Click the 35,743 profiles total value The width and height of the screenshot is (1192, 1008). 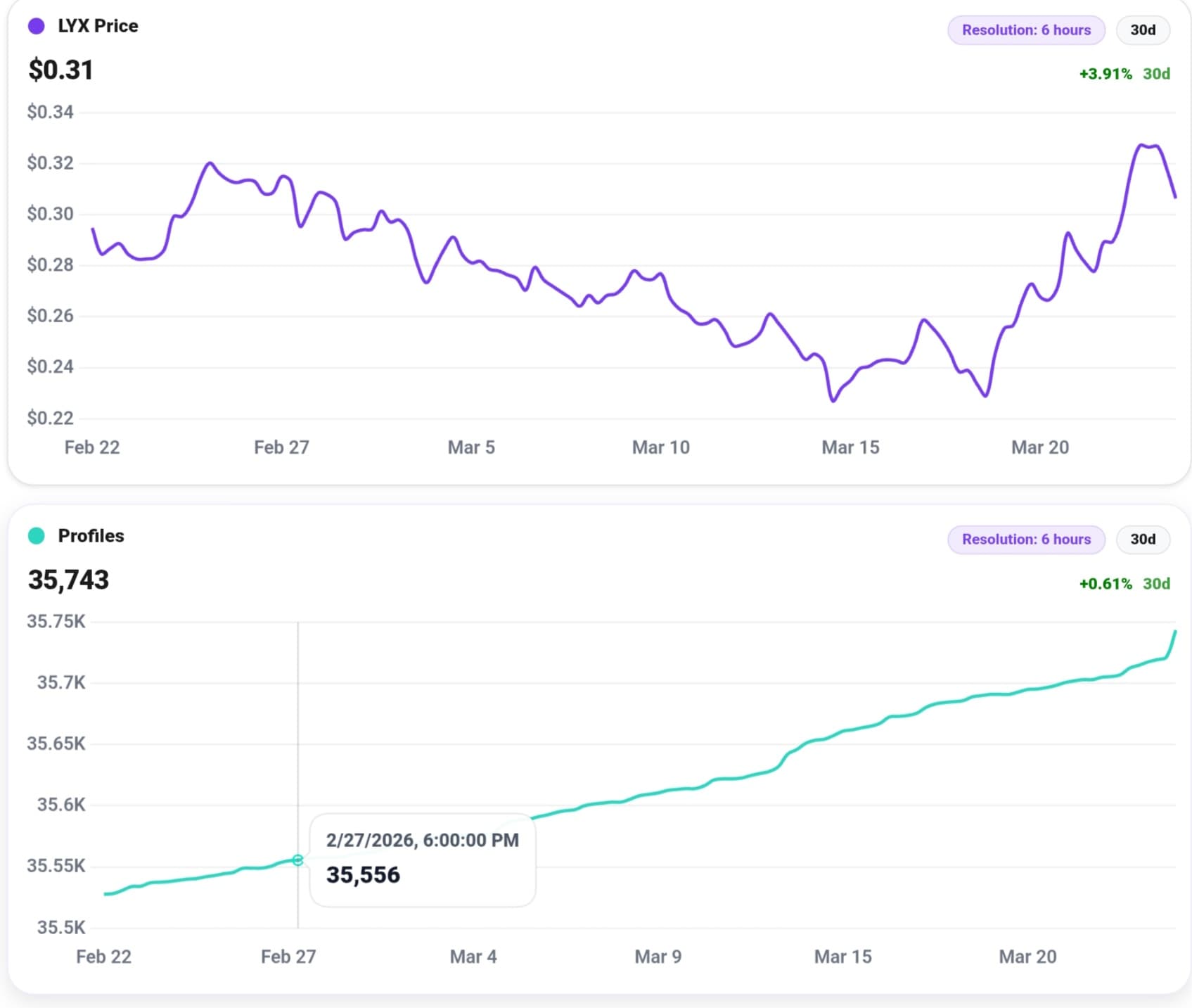click(68, 580)
